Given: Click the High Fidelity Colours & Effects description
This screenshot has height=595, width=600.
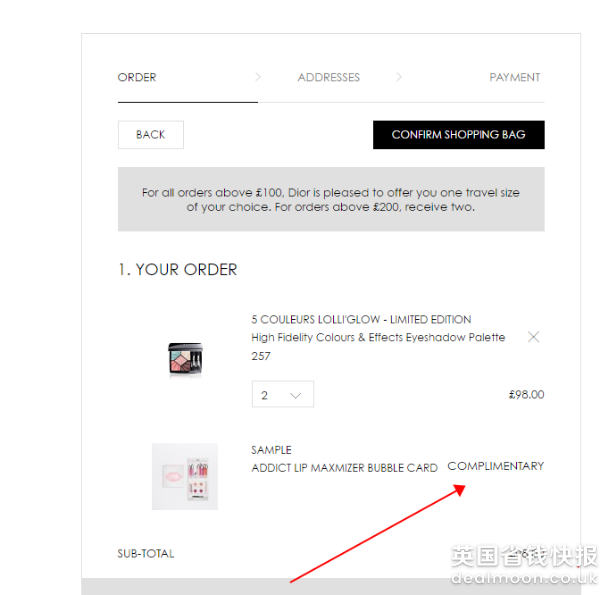Looking at the screenshot, I should coord(378,337).
